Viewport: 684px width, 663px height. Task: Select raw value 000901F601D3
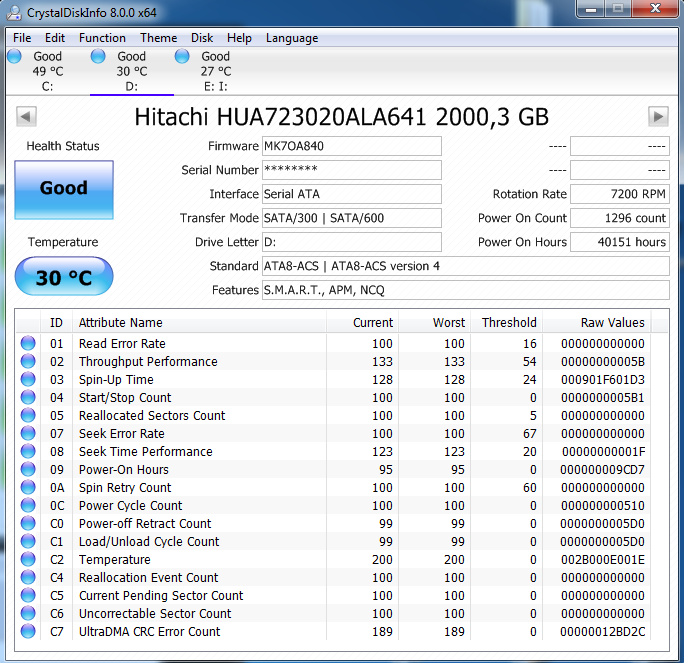pos(603,379)
